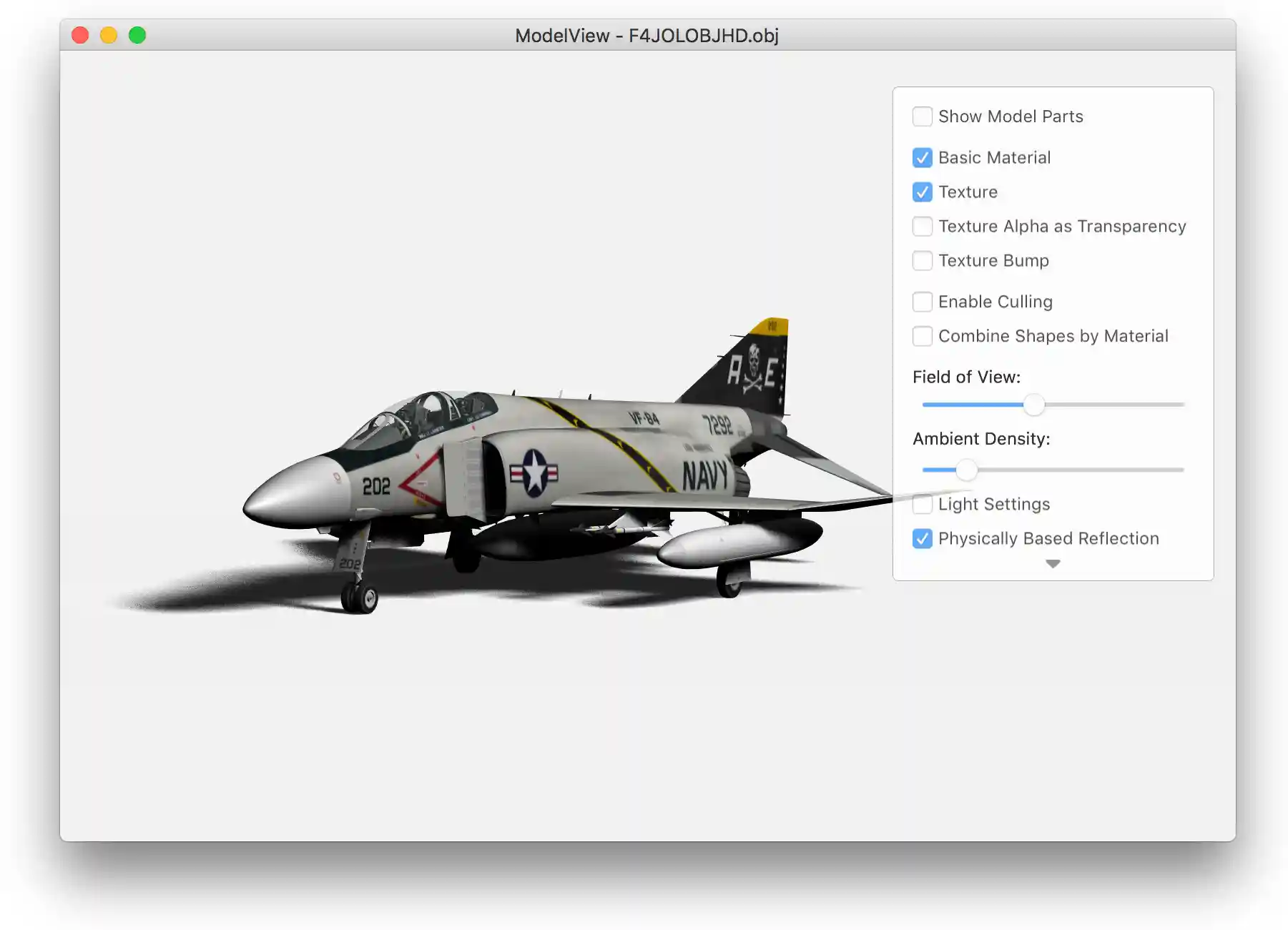The height and width of the screenshot is (930, 1288).
Task: Check the Enable Culling option
Action: coord(922,302)
